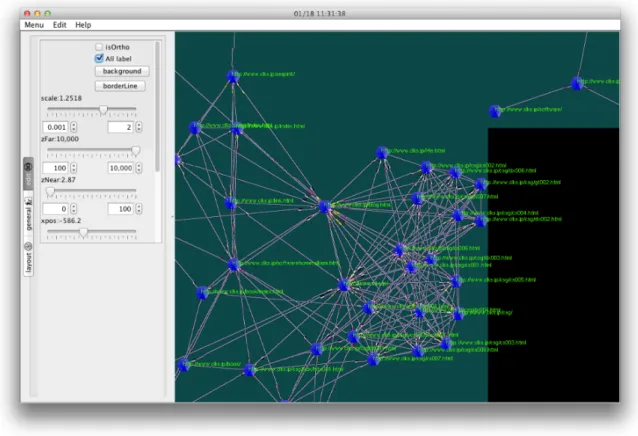Switch to the general side tab

28,214
